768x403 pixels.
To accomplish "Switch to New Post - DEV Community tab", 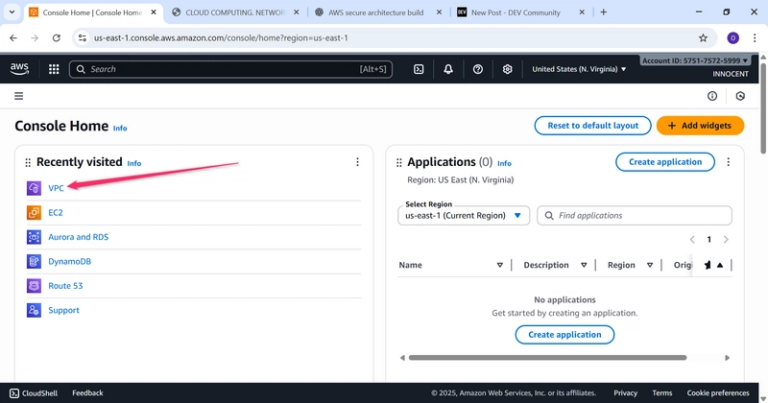I will tap(514, 12).
